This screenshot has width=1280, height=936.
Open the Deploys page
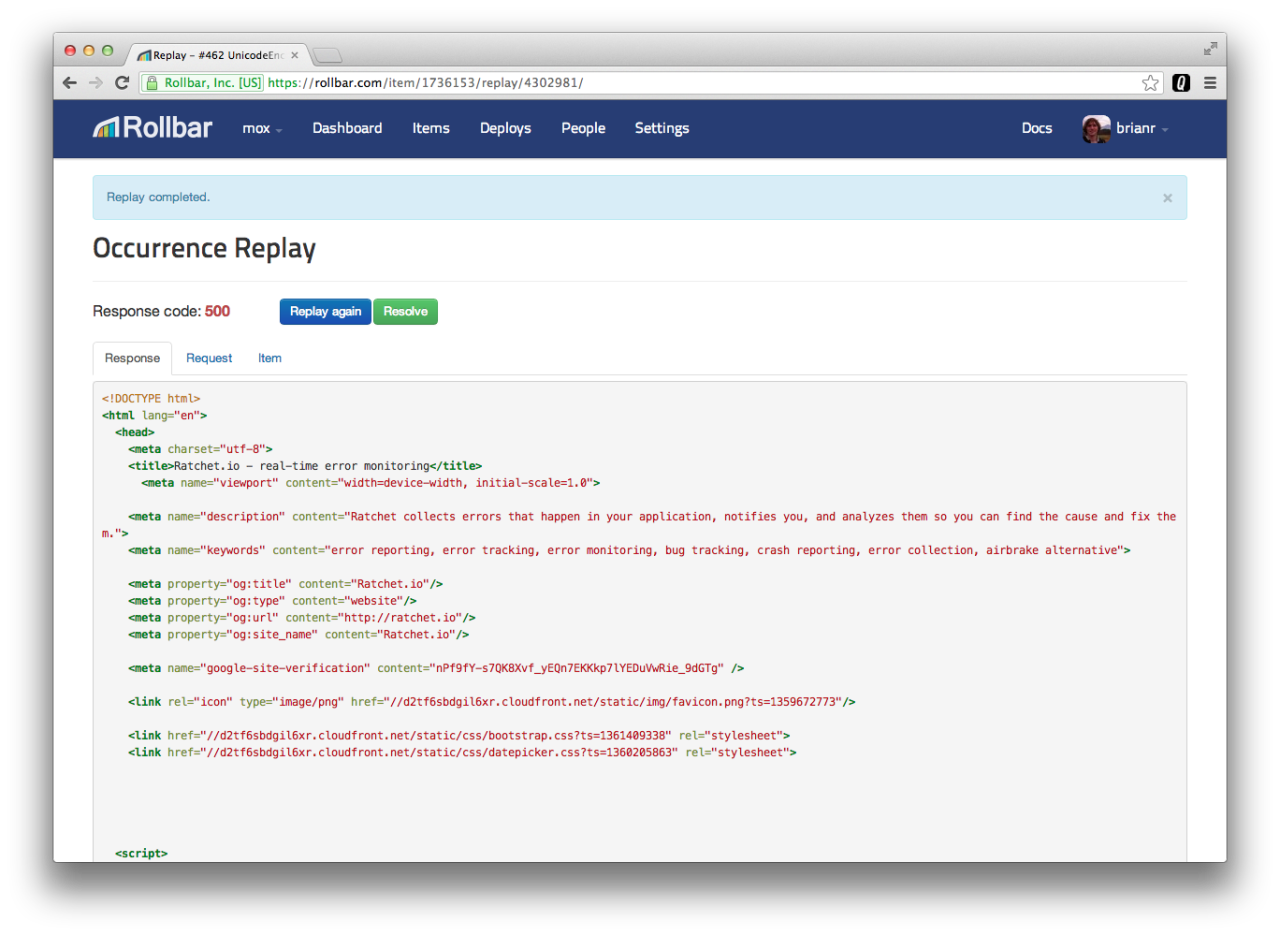point(505,128)
